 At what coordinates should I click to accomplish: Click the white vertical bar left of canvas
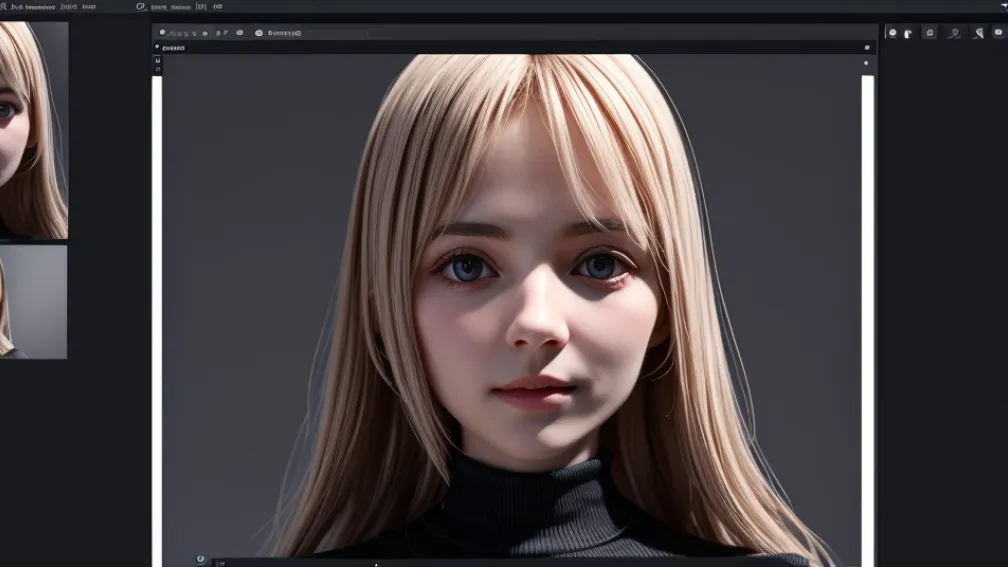click(x=157, y=321)
